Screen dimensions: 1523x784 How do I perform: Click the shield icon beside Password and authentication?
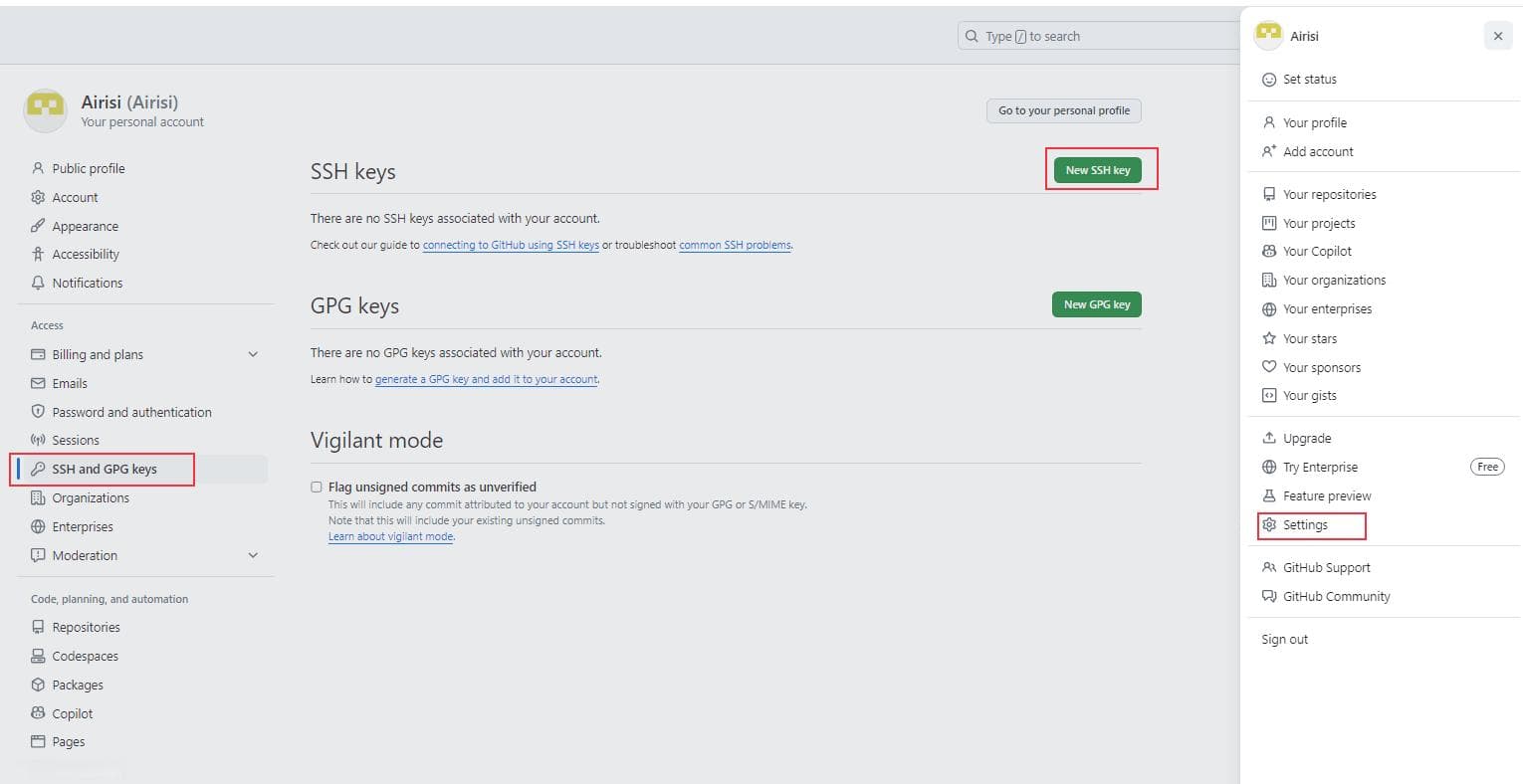point(38,411)
